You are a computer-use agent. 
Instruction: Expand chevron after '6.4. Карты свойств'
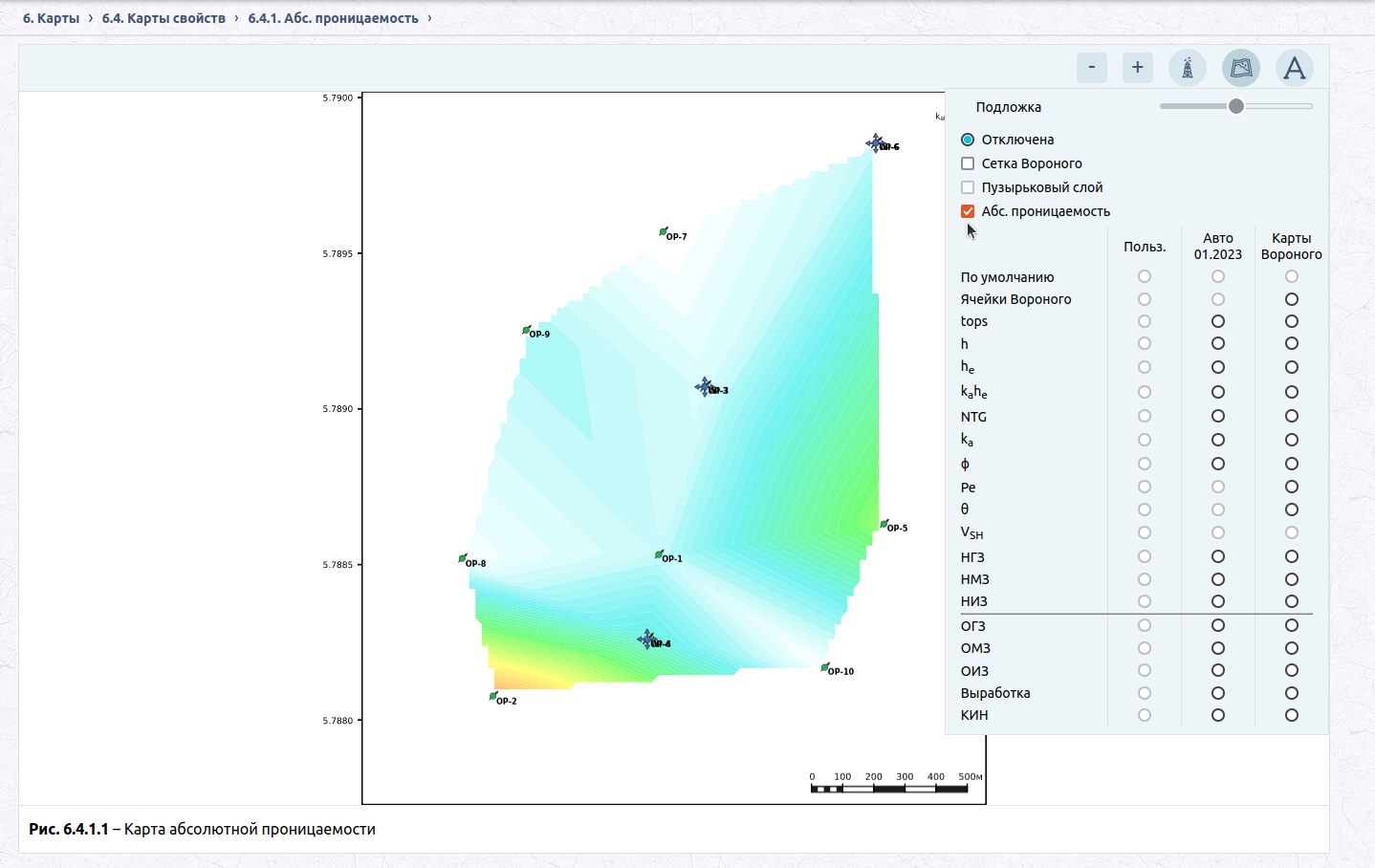click(236, 18)
